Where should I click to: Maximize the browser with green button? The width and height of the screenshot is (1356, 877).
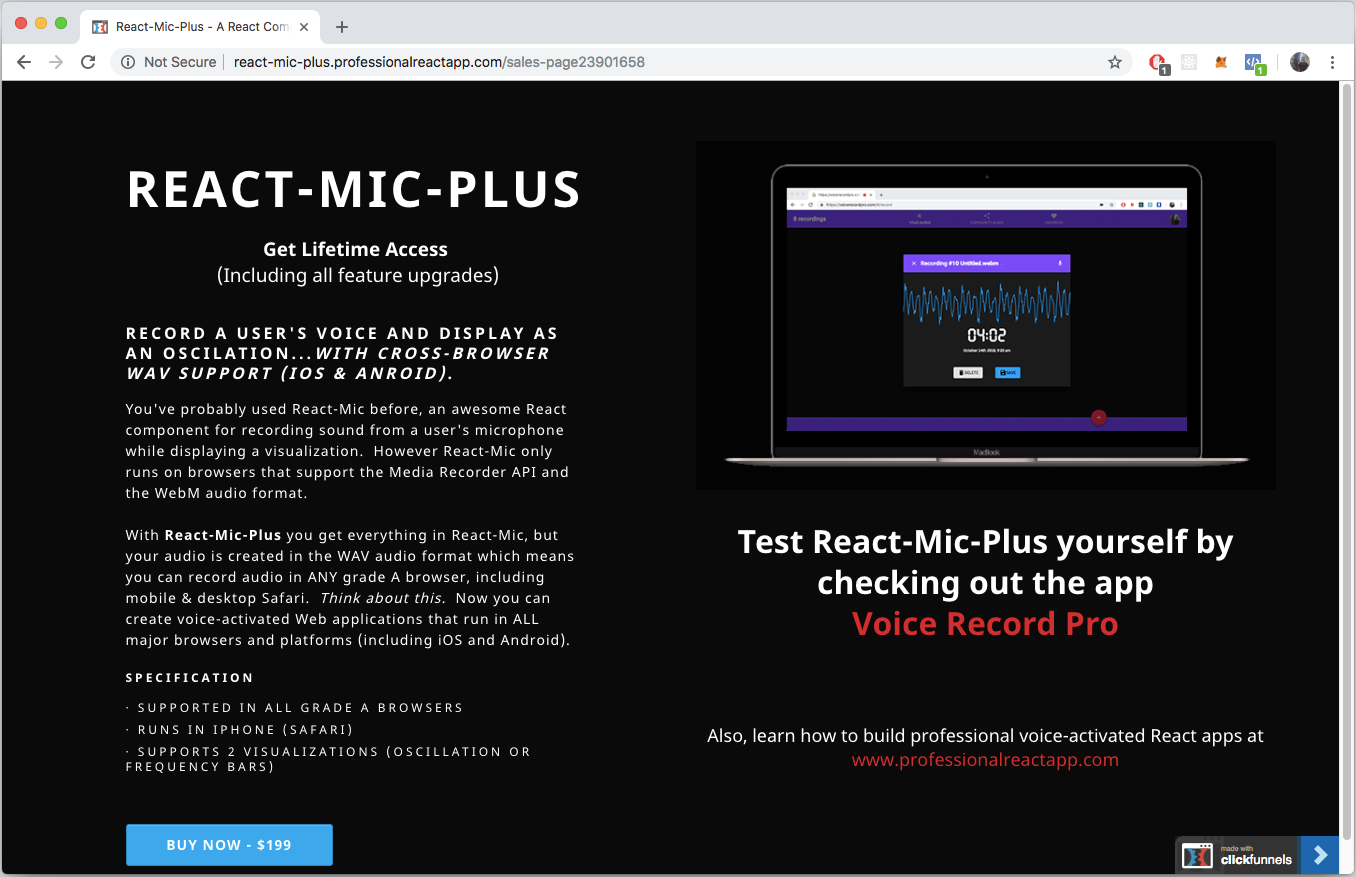[61, 23]
